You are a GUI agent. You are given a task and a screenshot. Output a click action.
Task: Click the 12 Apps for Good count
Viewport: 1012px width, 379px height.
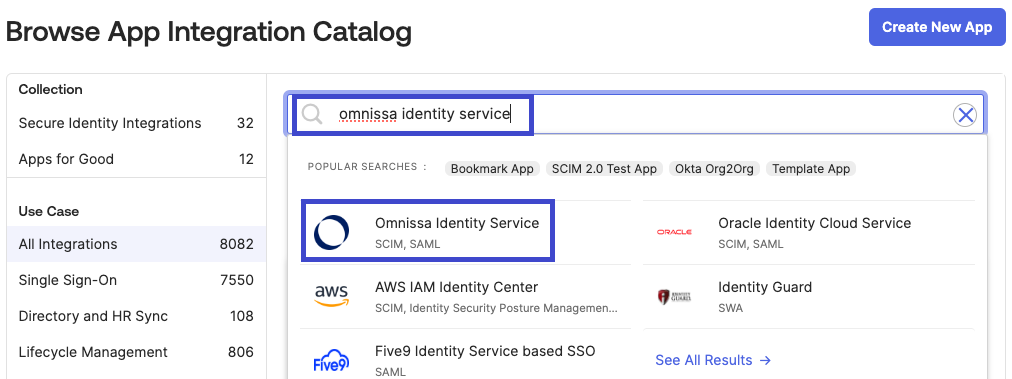[x=246, y=159]
